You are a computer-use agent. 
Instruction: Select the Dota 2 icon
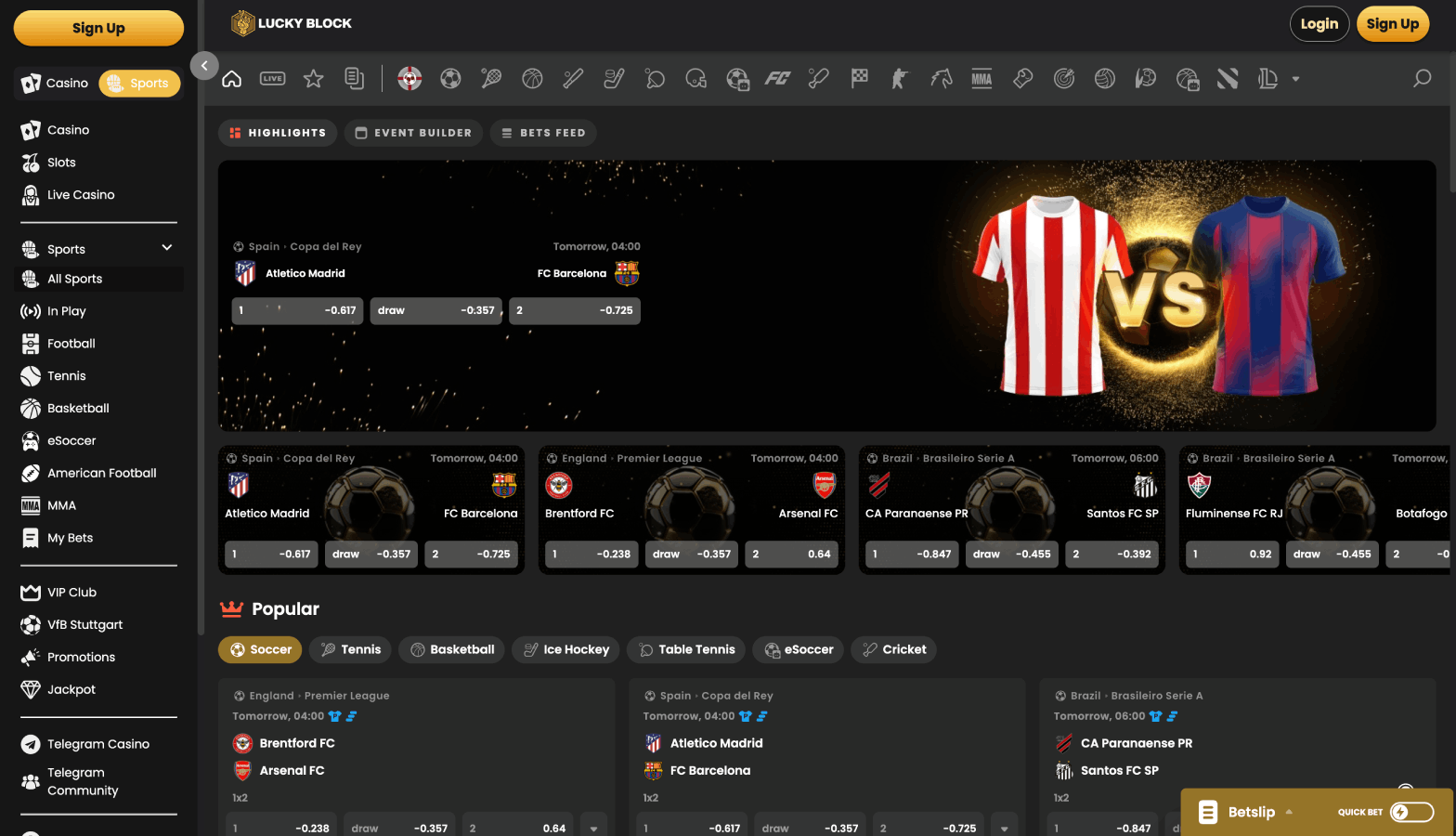1228,79
